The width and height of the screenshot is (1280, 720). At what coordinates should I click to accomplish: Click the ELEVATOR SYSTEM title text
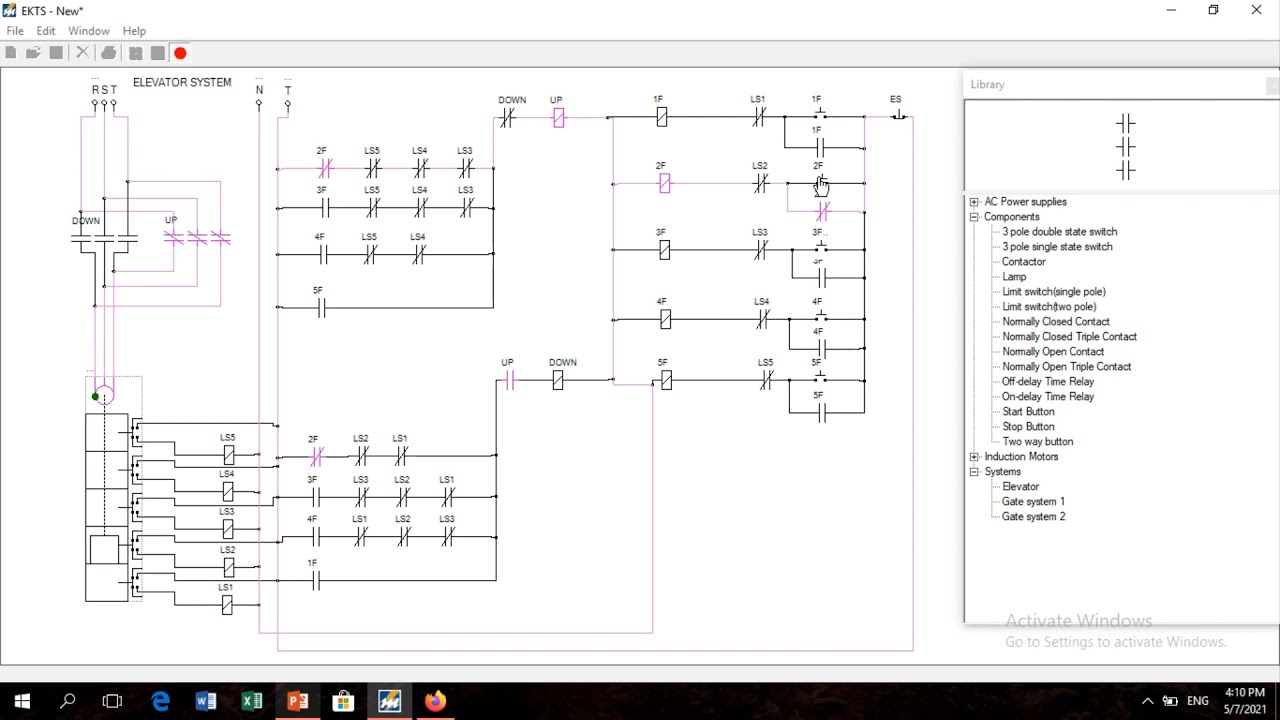click(x=182, y=82)
